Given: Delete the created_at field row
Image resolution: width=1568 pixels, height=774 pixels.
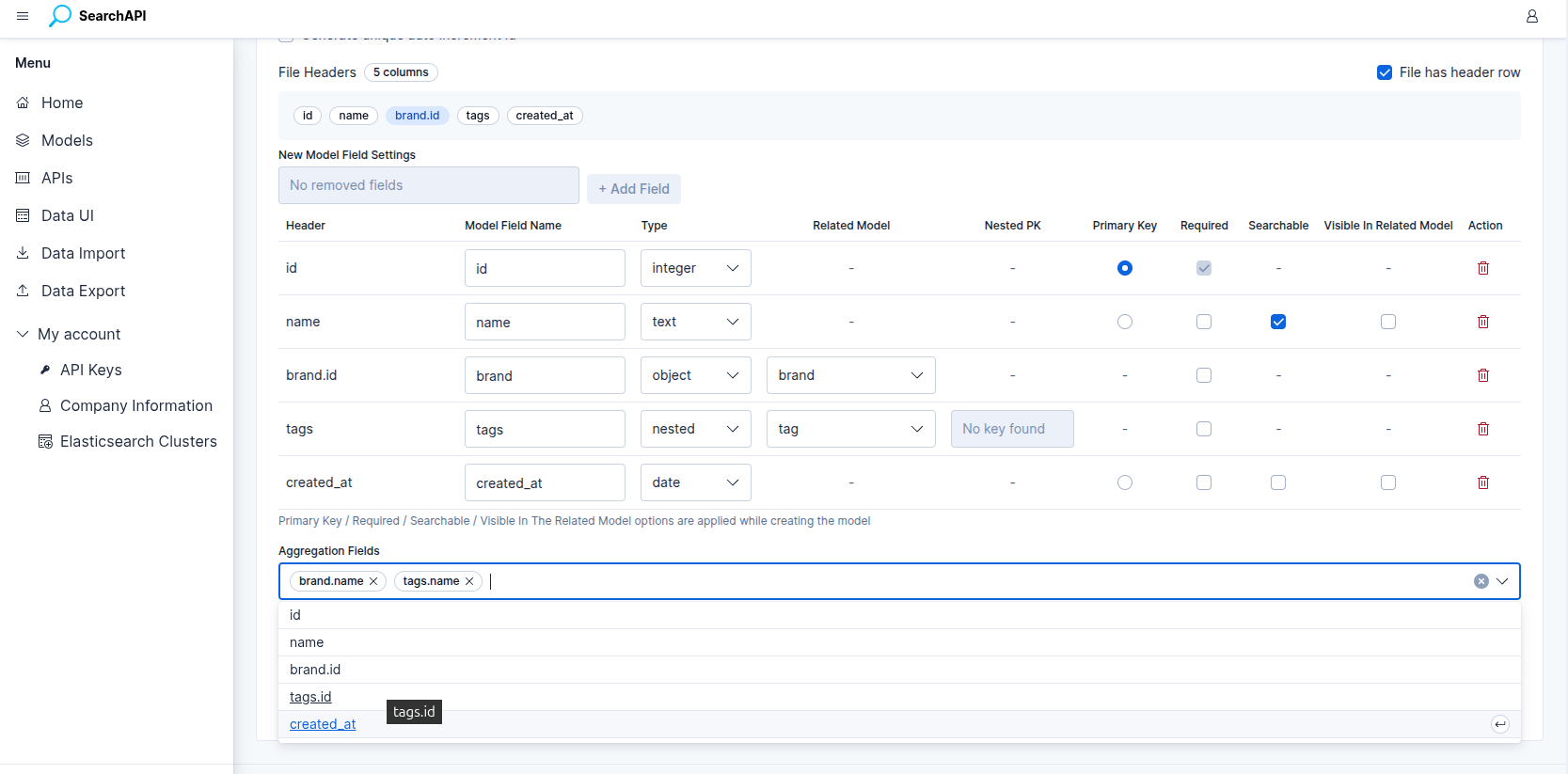Looking at the screenshot, I should (x=1483, y=482).
